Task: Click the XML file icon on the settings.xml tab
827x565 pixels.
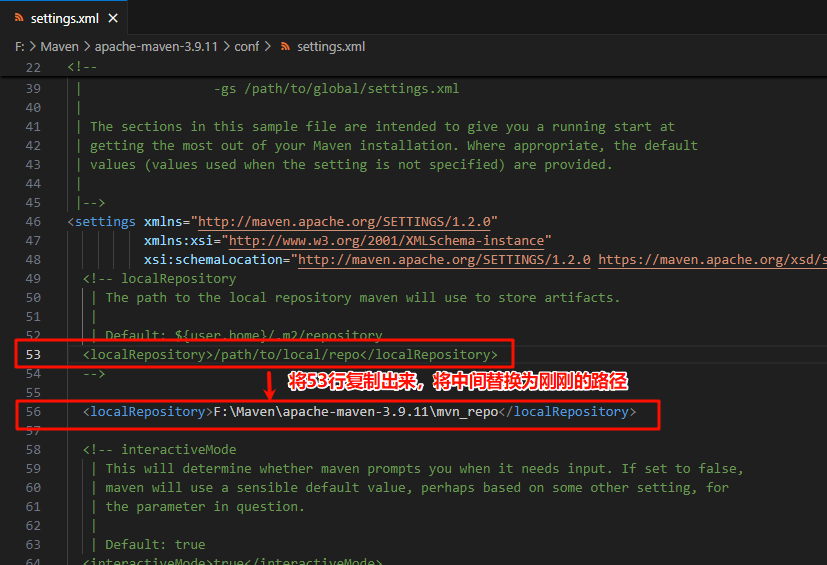Action: coord(19,19)
